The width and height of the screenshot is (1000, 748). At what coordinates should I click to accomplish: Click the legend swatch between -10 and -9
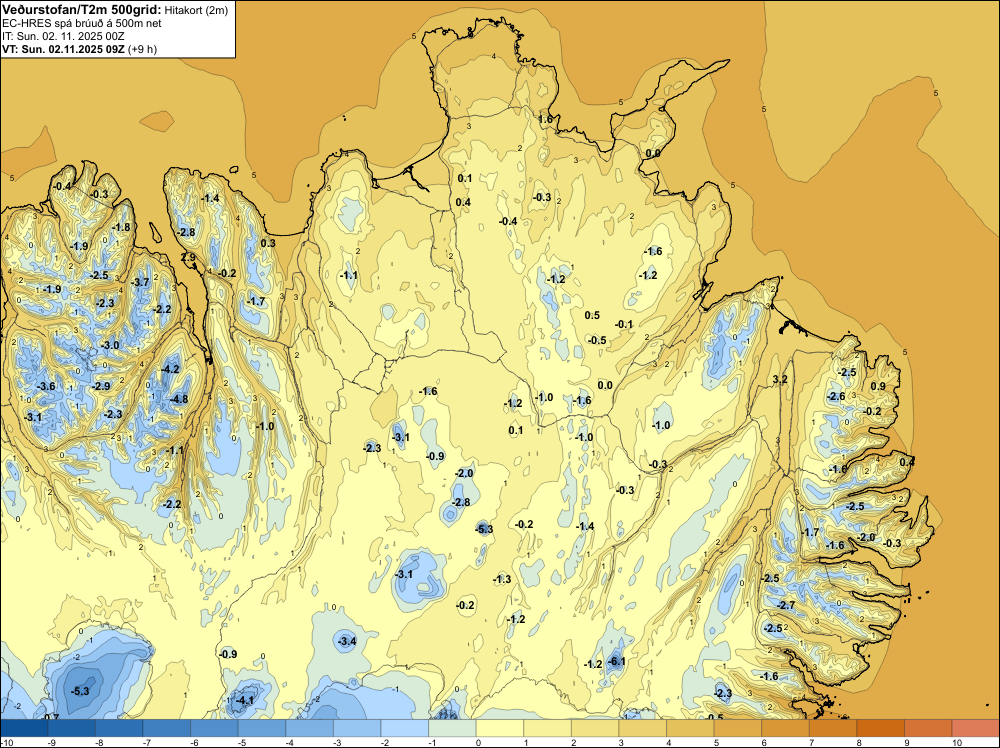(x=24, y=728)
